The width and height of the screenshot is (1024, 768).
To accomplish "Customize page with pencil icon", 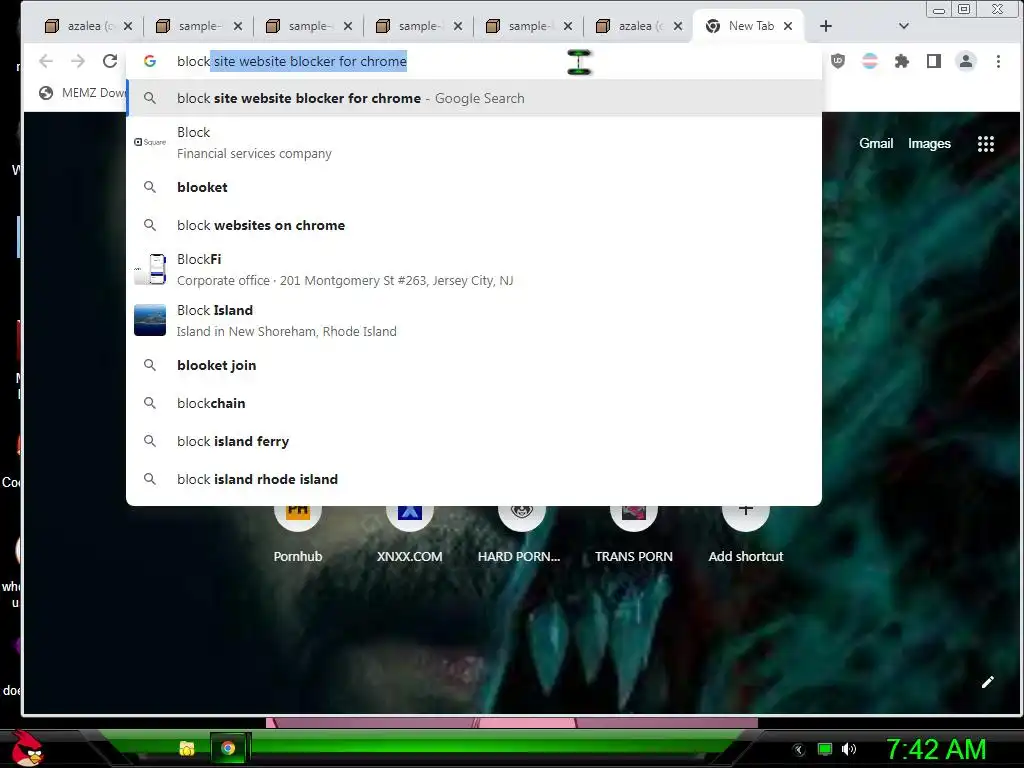I will 987,682.
